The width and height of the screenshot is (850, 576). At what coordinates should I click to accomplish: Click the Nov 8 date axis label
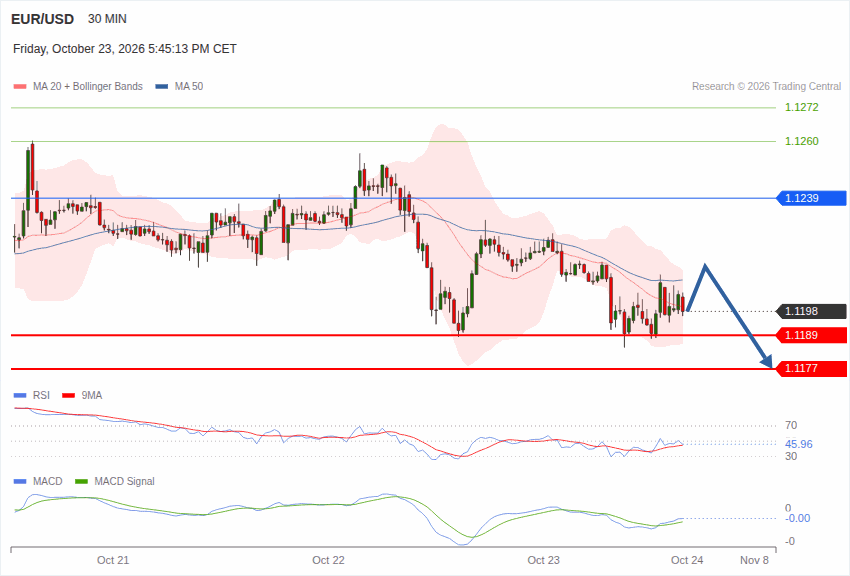[755, 560]
